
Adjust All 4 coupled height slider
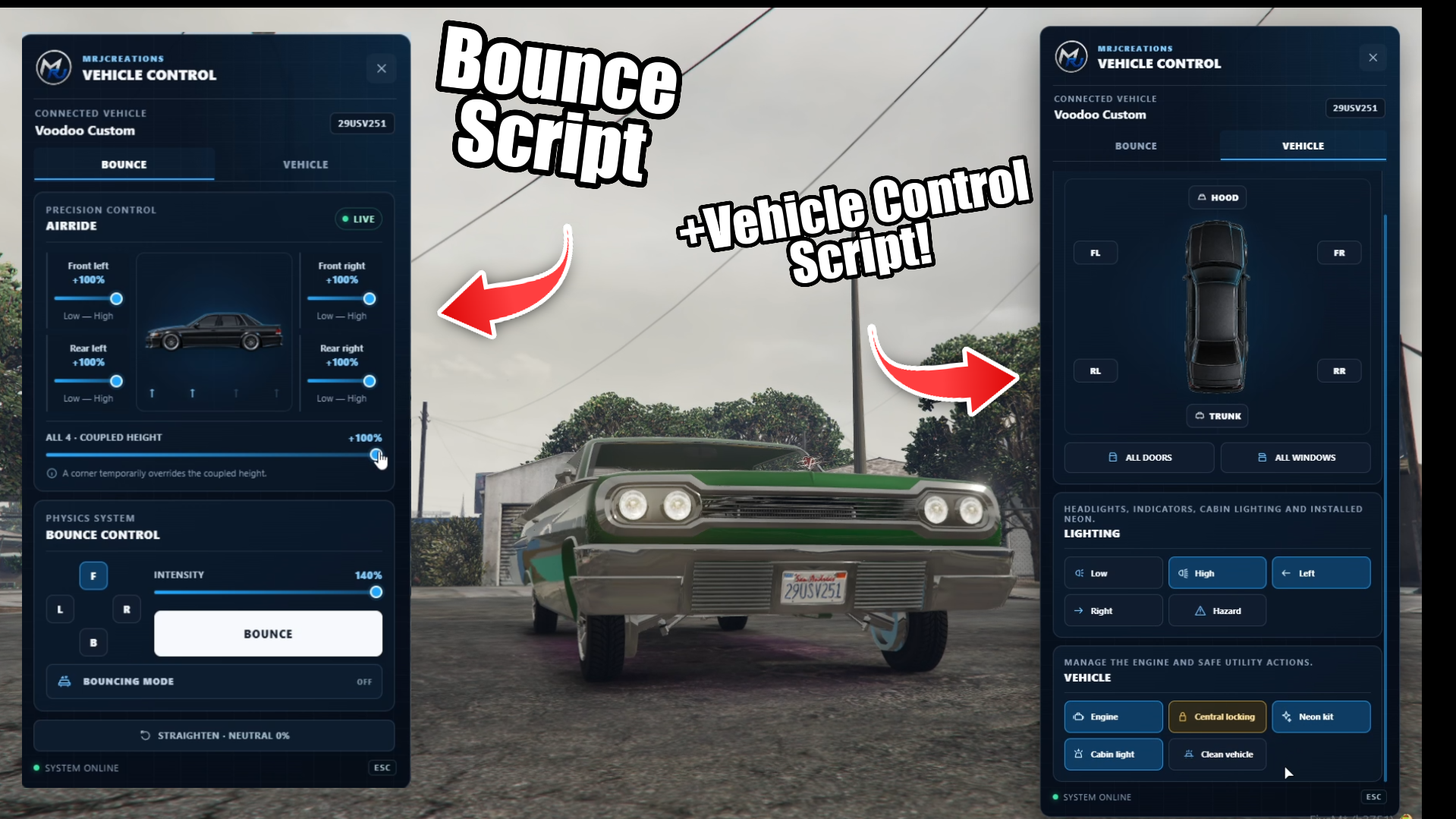pyautogui.click(x=214, y=455)
